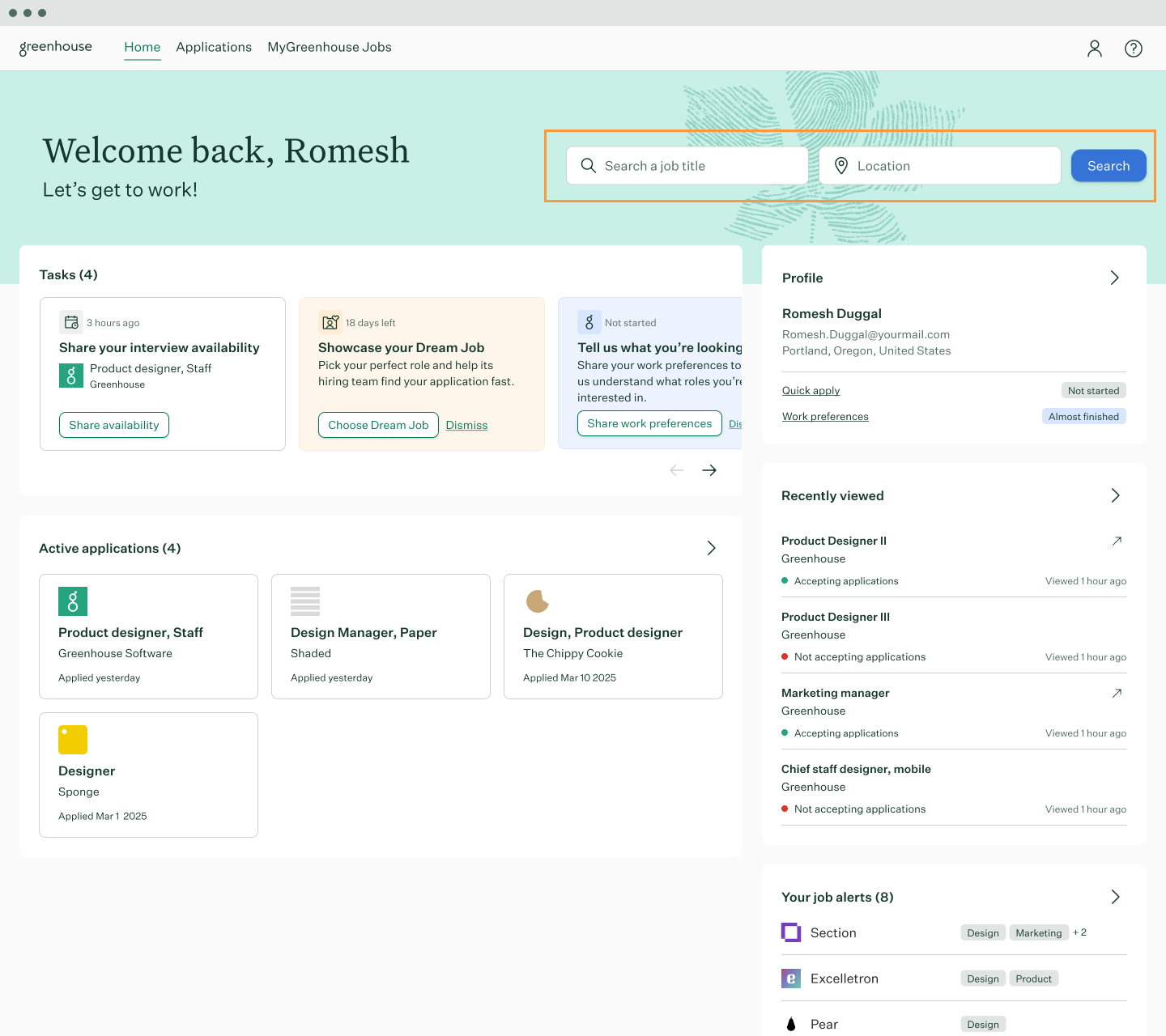1166x1036 pixels.
Task: Click Share your interview availability heading
Action: tap(160, 347)
